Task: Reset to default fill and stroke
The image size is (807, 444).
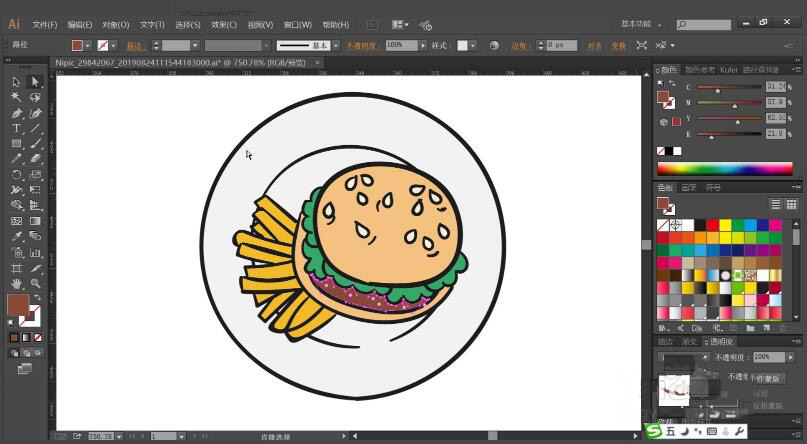Action: click(x=11, y=323)
